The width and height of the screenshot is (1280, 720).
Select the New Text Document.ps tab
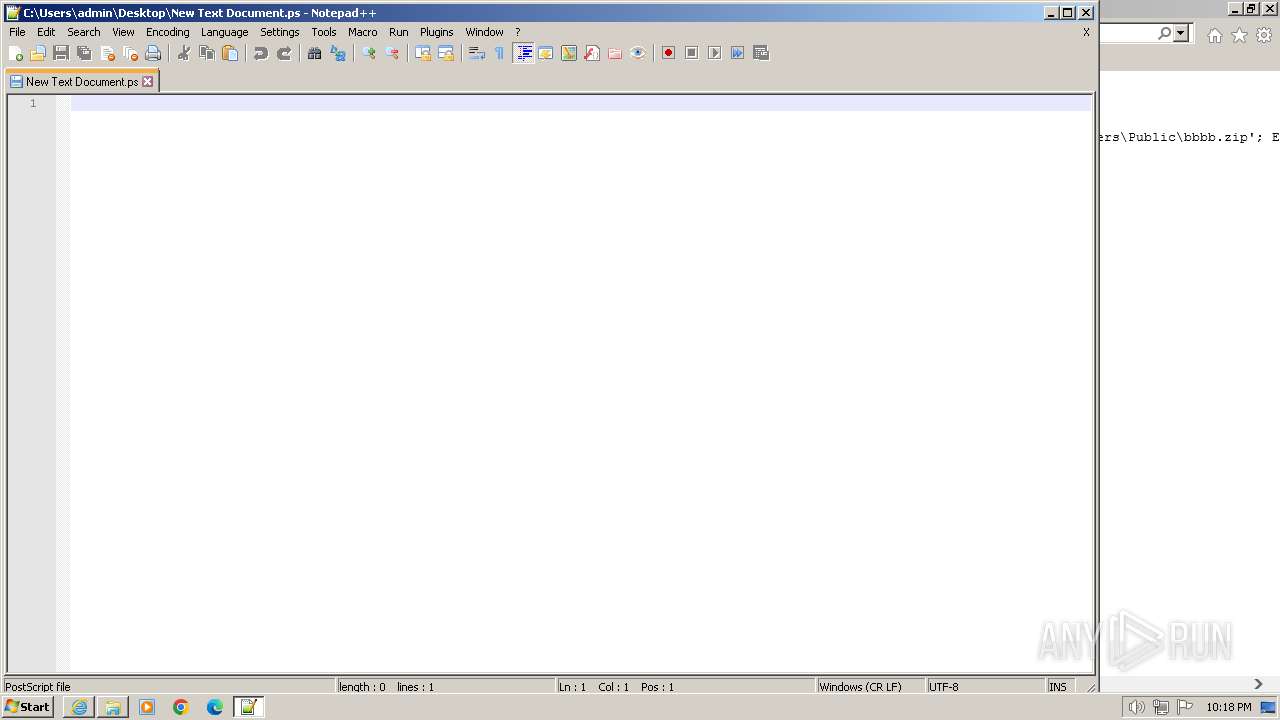(x=81, y=82)
